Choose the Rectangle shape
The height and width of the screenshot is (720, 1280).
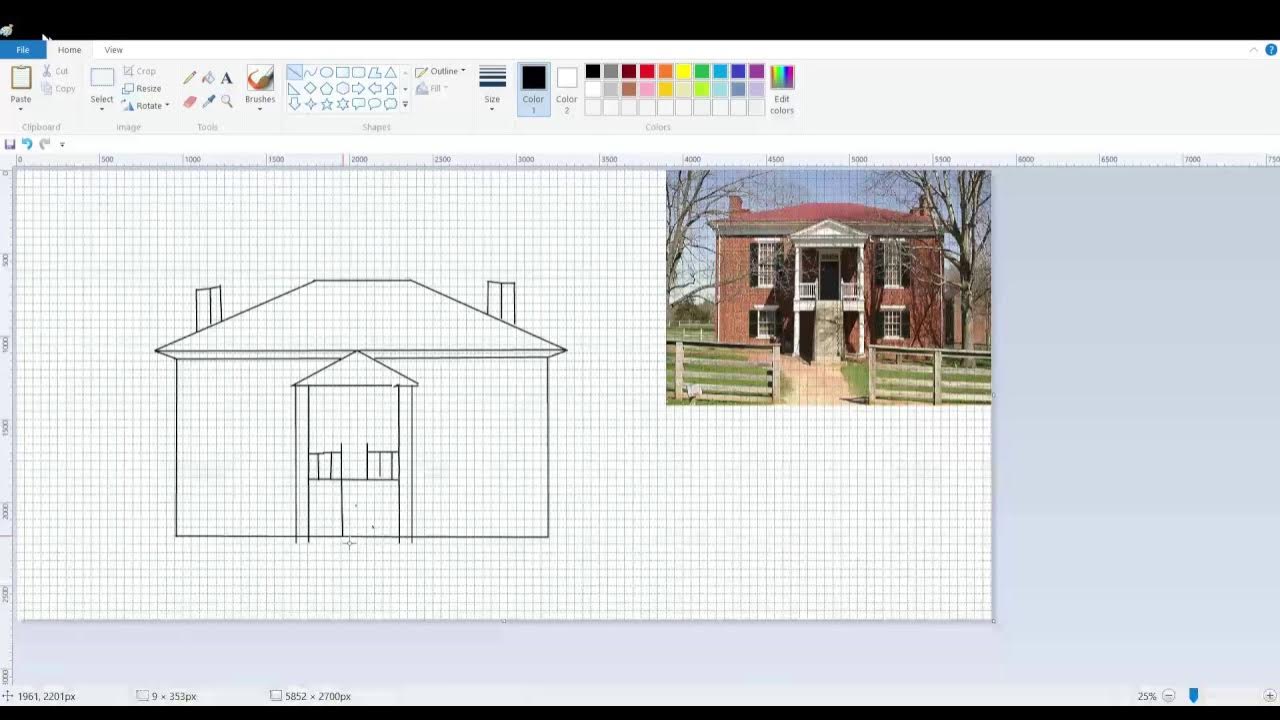point(342,73)
